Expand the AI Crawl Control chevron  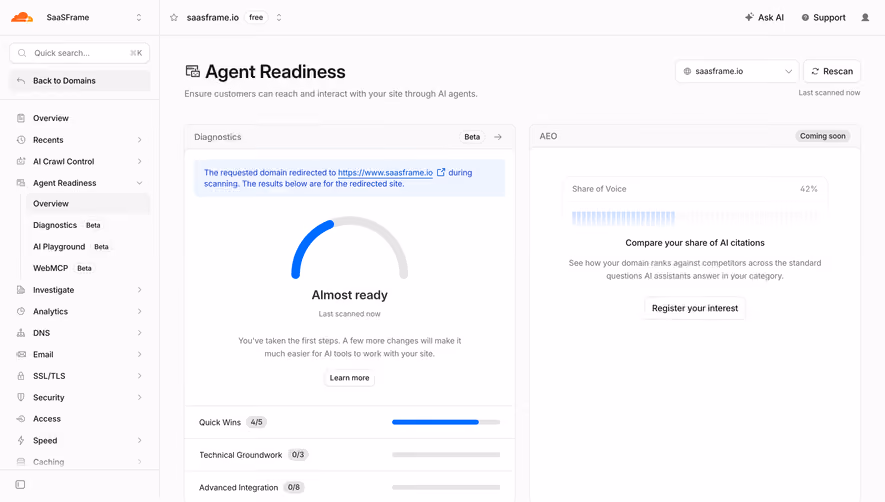pyautogui.click(x=139, y=161)
